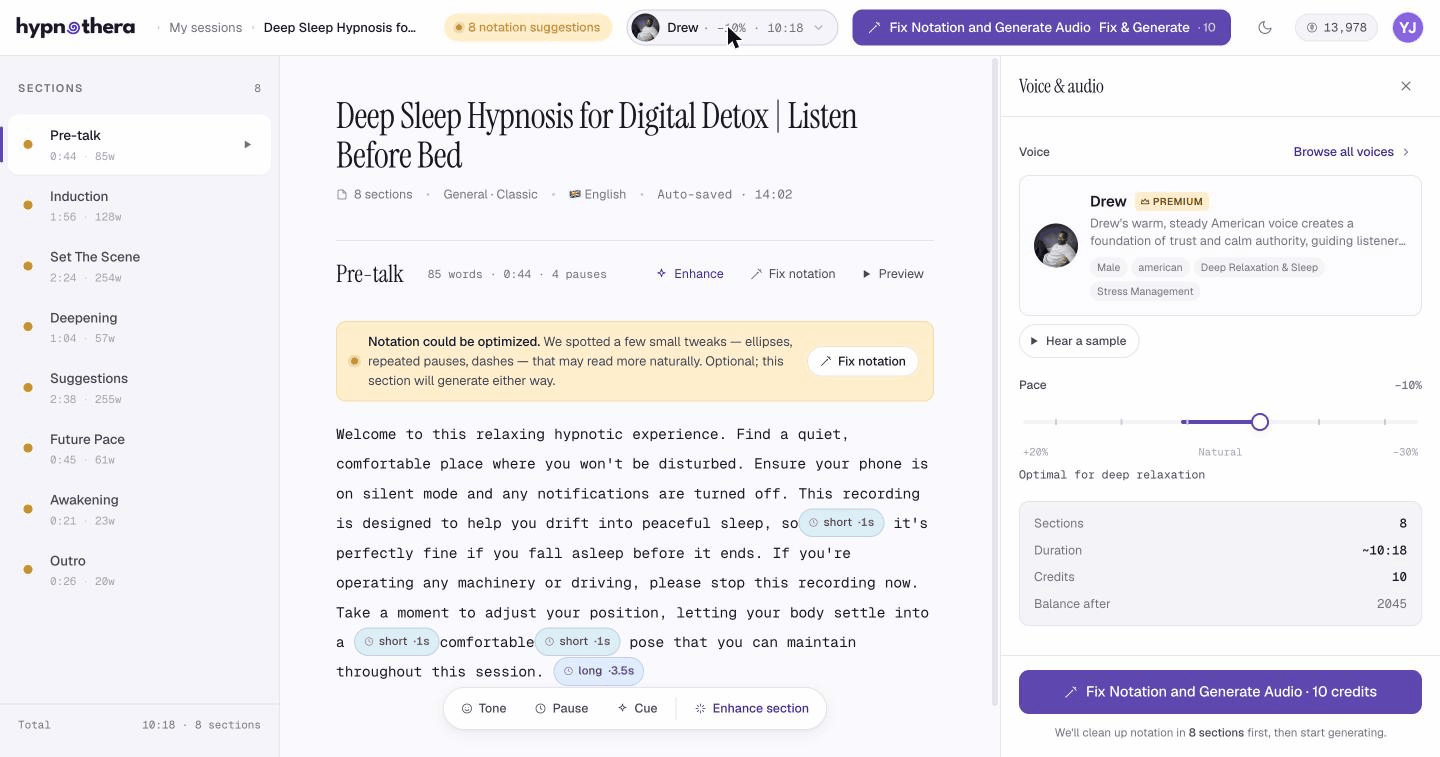Select the Suggestions section
The width and height of the screenshot is (1440, 757).
tap(139, 388)
